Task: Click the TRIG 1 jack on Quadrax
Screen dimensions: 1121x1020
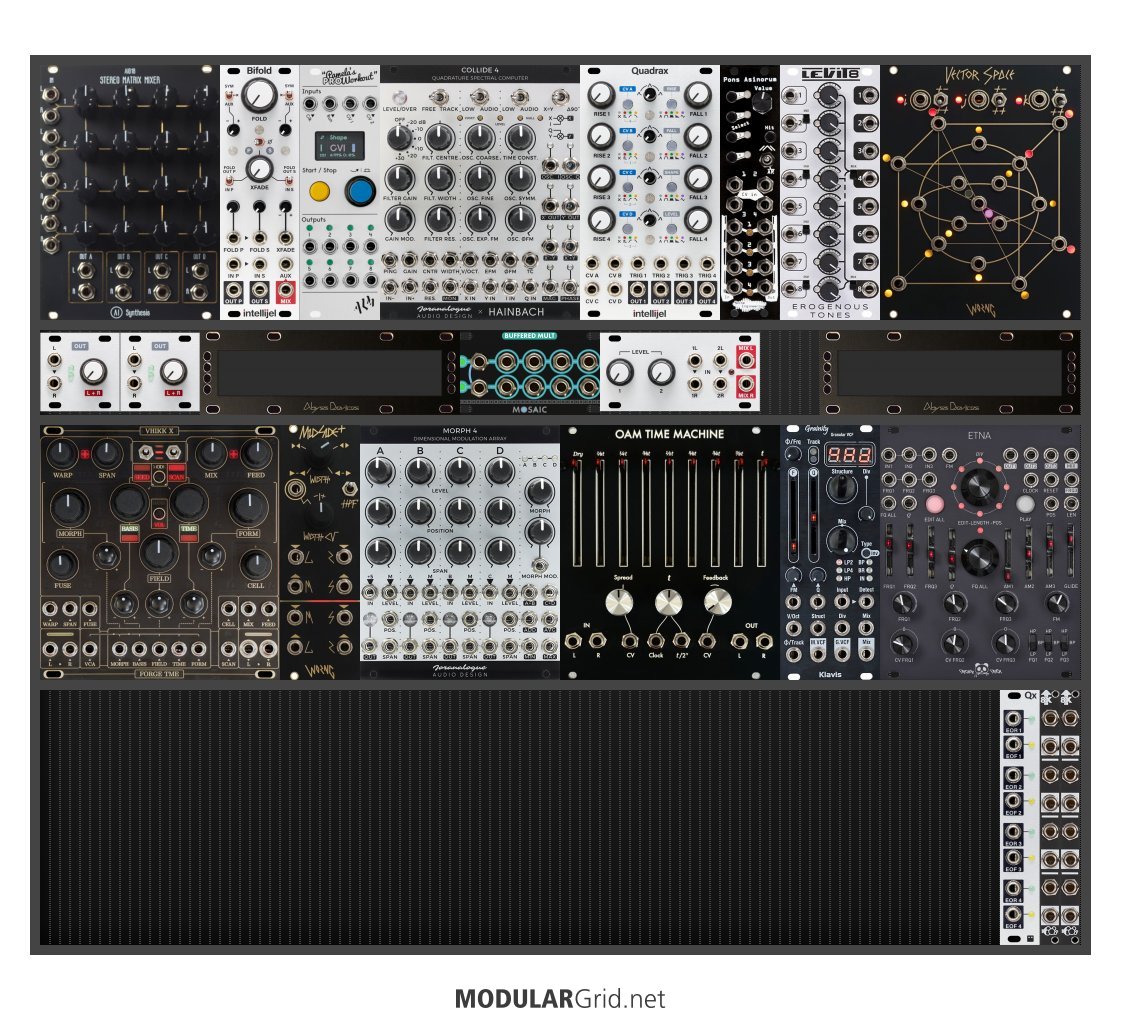Action: tap(638, 264)
